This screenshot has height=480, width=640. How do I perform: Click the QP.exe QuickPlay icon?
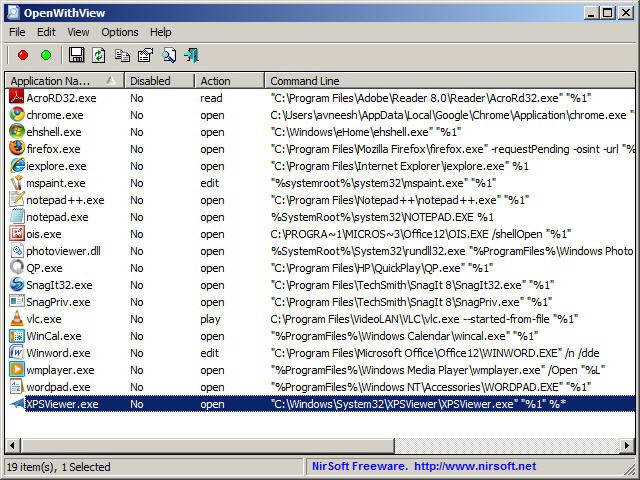[16, 267]
